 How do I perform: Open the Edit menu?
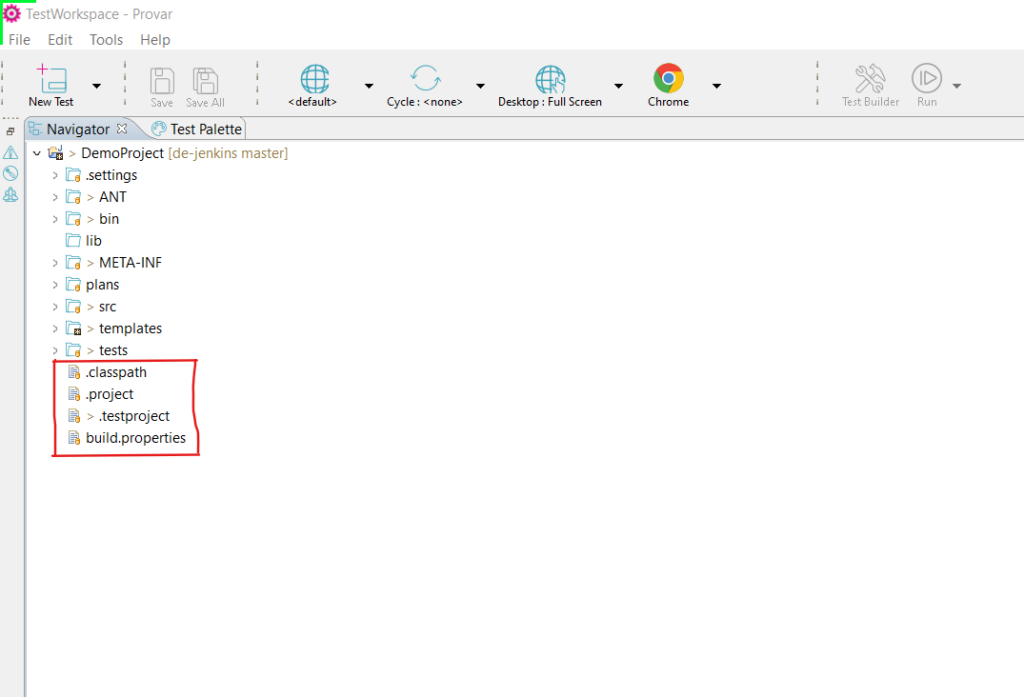pyautogui.click(x=60, y=40)
